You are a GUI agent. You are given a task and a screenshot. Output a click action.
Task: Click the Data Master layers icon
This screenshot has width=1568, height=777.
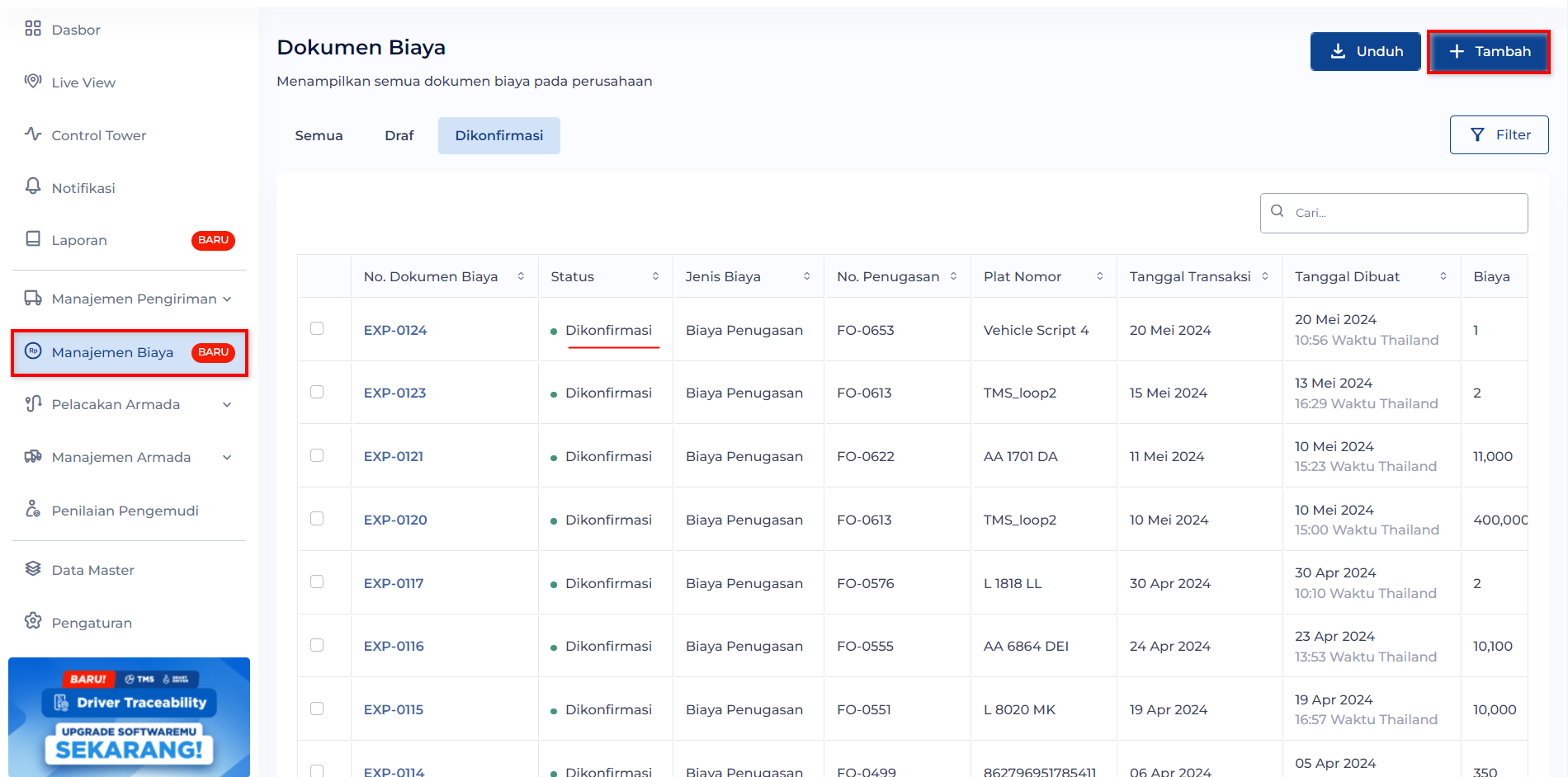tap(33, 568)
